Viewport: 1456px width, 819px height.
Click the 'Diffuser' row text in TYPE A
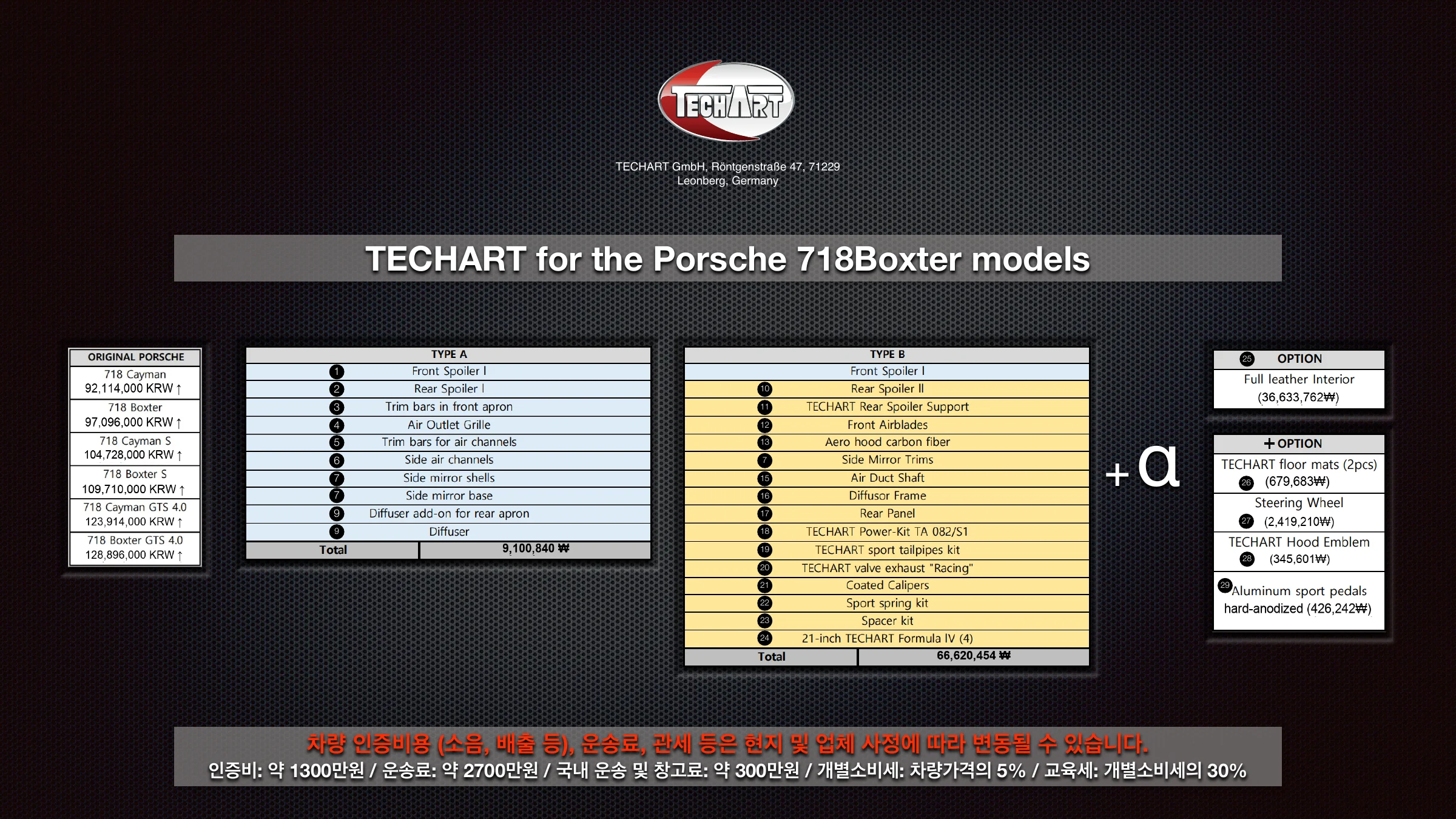pos(449,531)
